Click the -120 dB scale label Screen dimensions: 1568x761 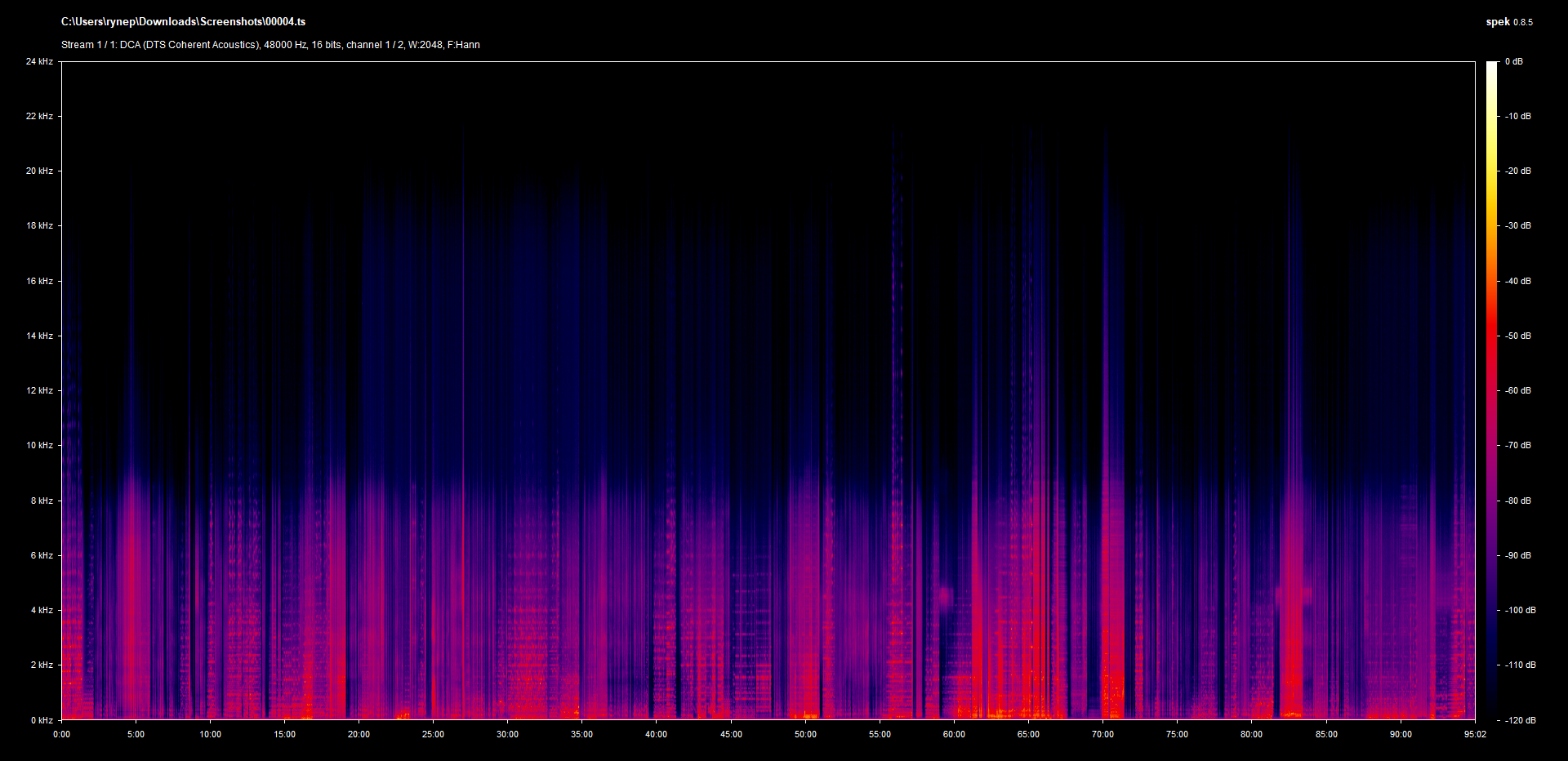[1519, 720]
